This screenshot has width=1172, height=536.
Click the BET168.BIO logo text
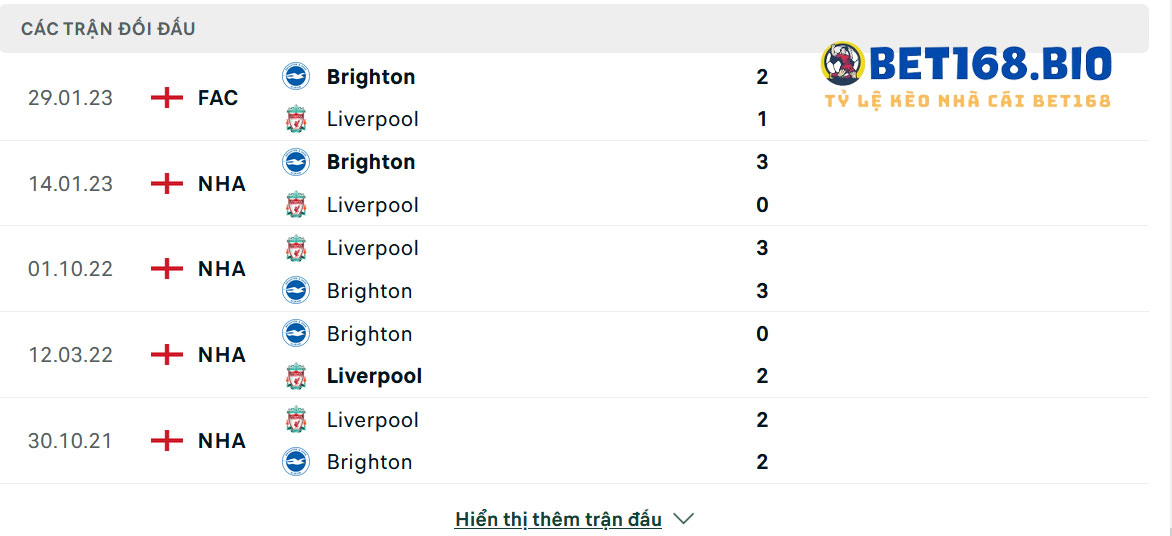pos(990,64)
